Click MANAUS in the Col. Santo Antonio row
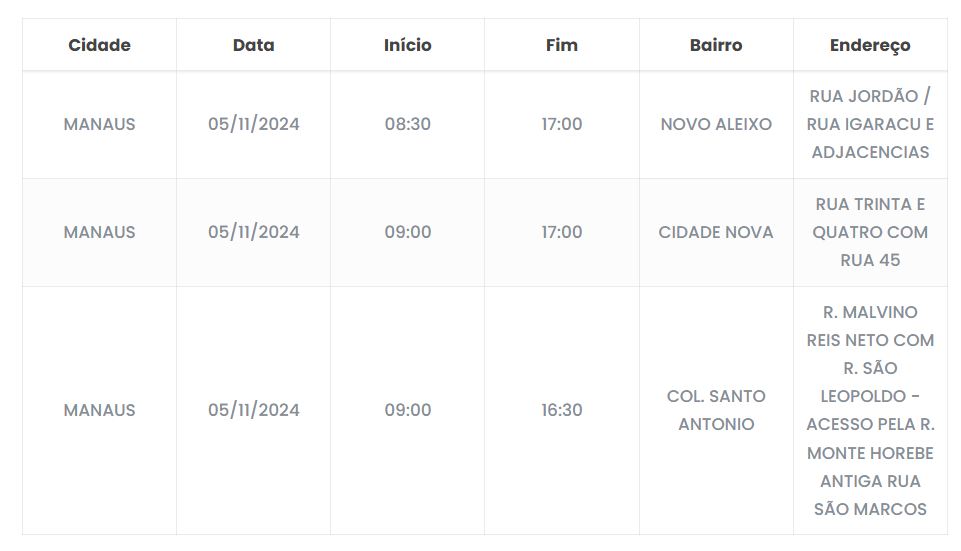961x551 pixels. click(99, 410)
